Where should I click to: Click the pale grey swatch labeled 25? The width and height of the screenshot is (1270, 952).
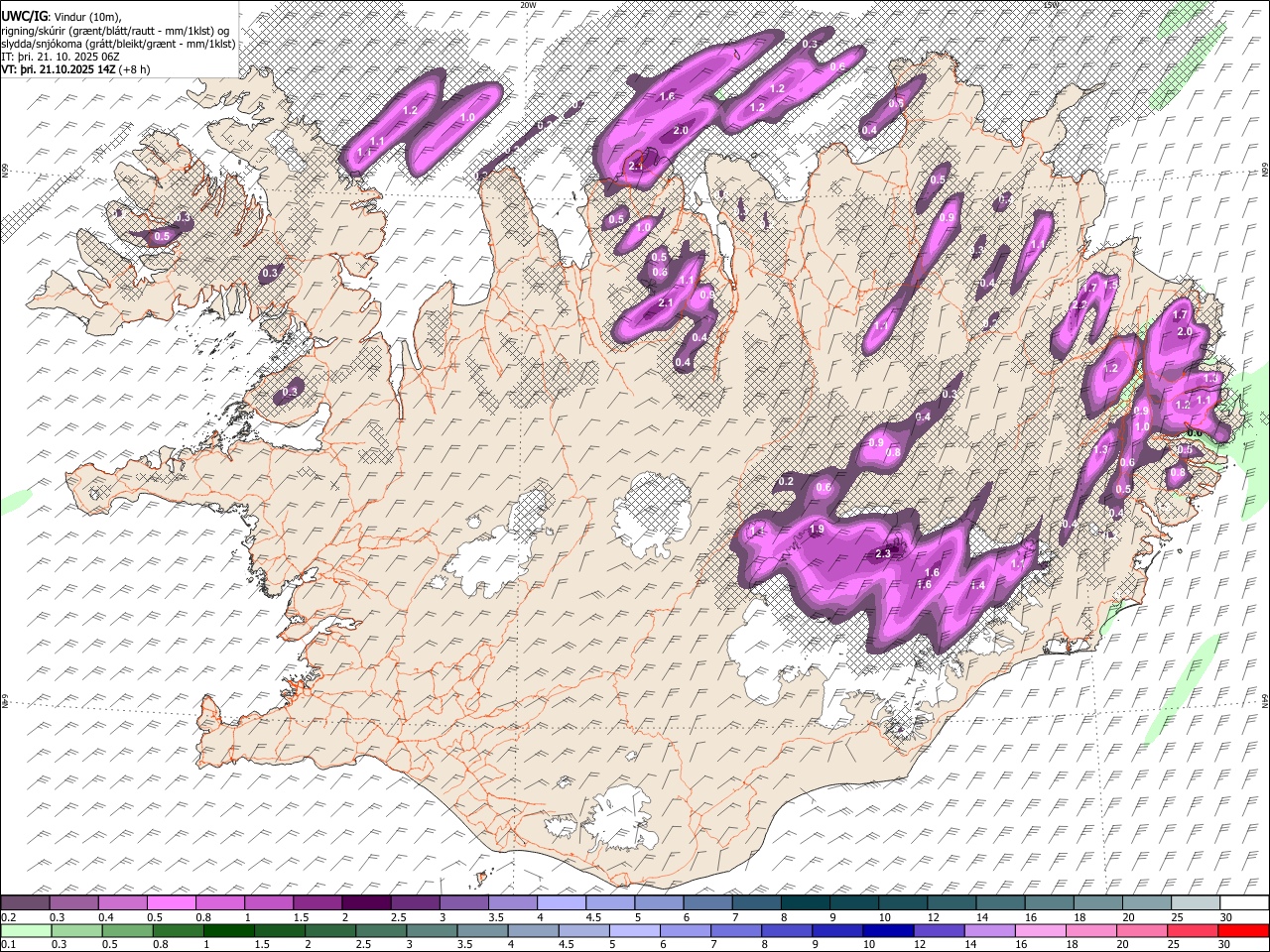(x=1195, y=903)
